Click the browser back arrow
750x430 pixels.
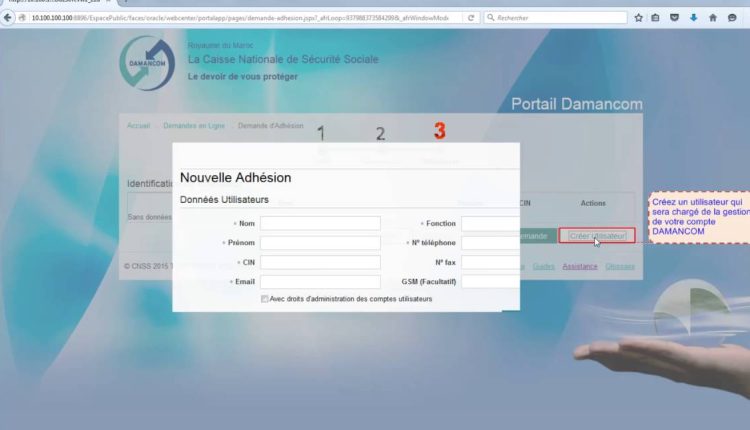pos(7,18)
